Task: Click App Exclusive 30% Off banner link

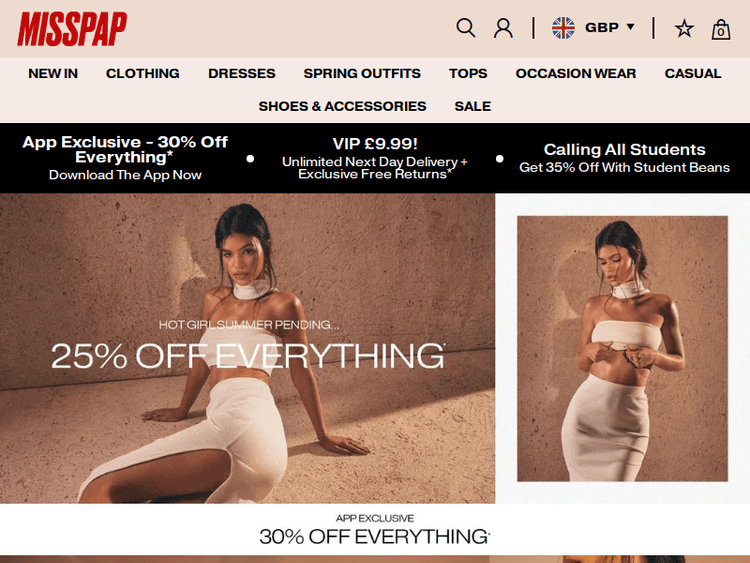Action: (125, 158)
